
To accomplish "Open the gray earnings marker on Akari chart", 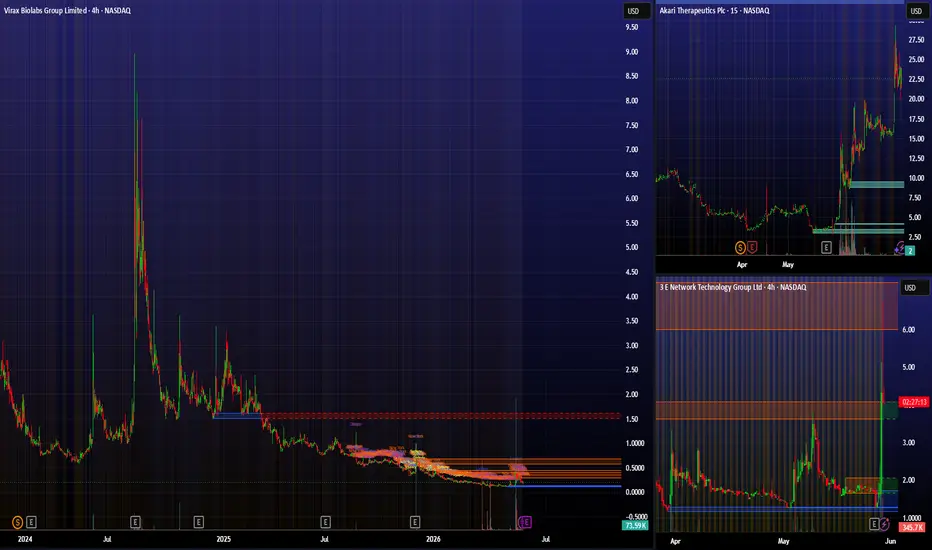I will [826, 247].
